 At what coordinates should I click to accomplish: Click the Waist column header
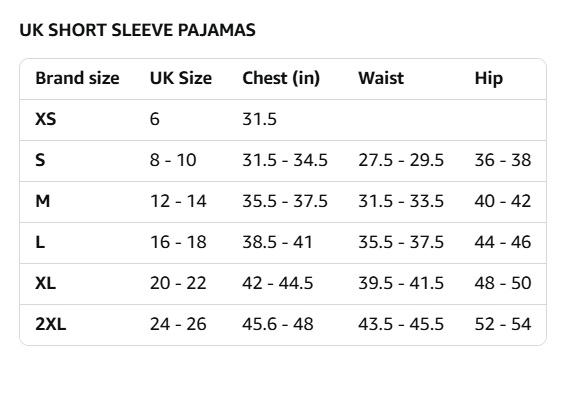tap(381, 78)
